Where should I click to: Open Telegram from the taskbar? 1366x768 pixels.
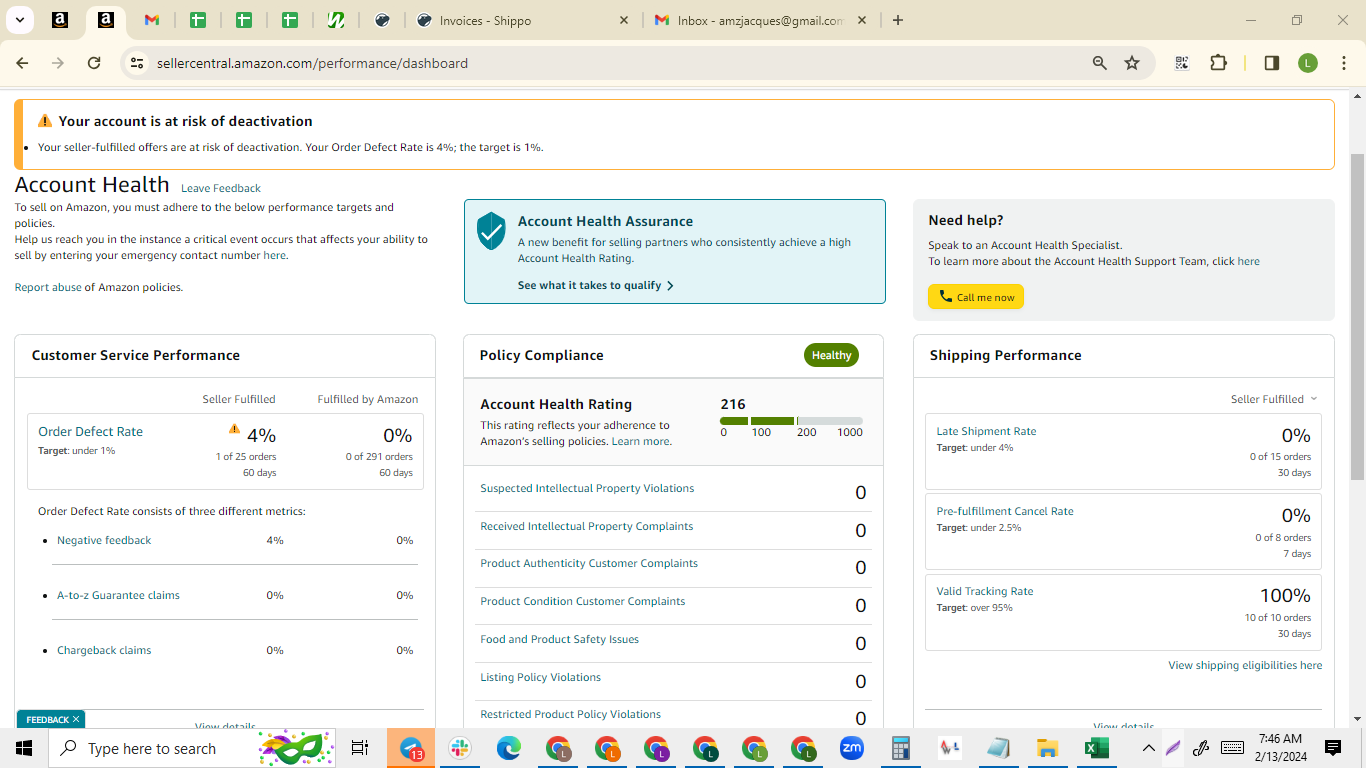pyautogui.click(x=411, y=748)
